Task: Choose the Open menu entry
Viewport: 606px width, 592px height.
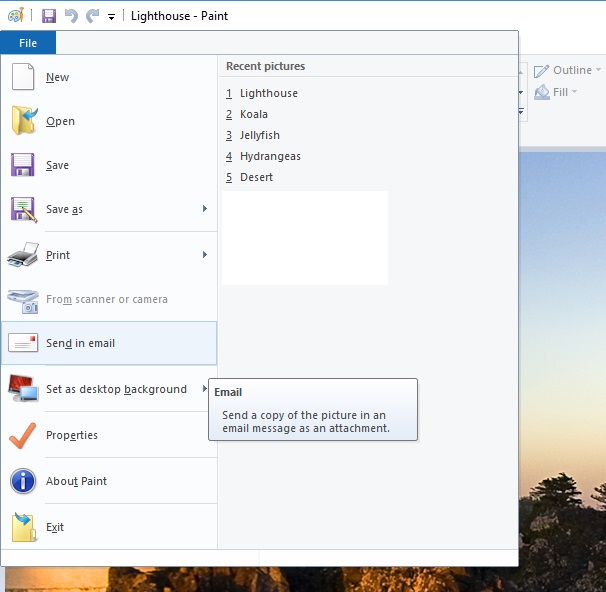Action: (109, 121)
